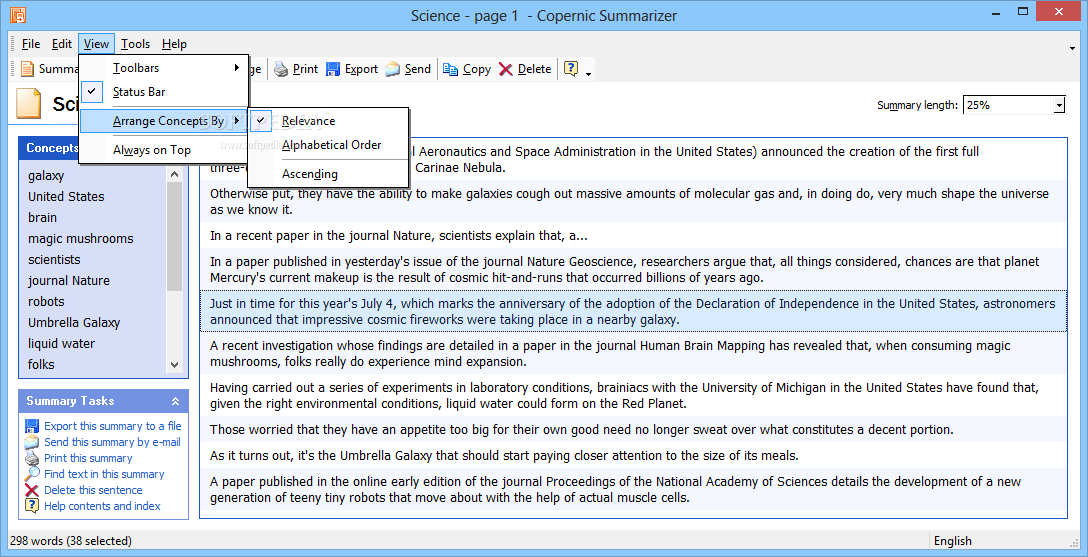Select the galaxy concept
This screenshot has height=557, width=1088.
[x=46, y=175]
